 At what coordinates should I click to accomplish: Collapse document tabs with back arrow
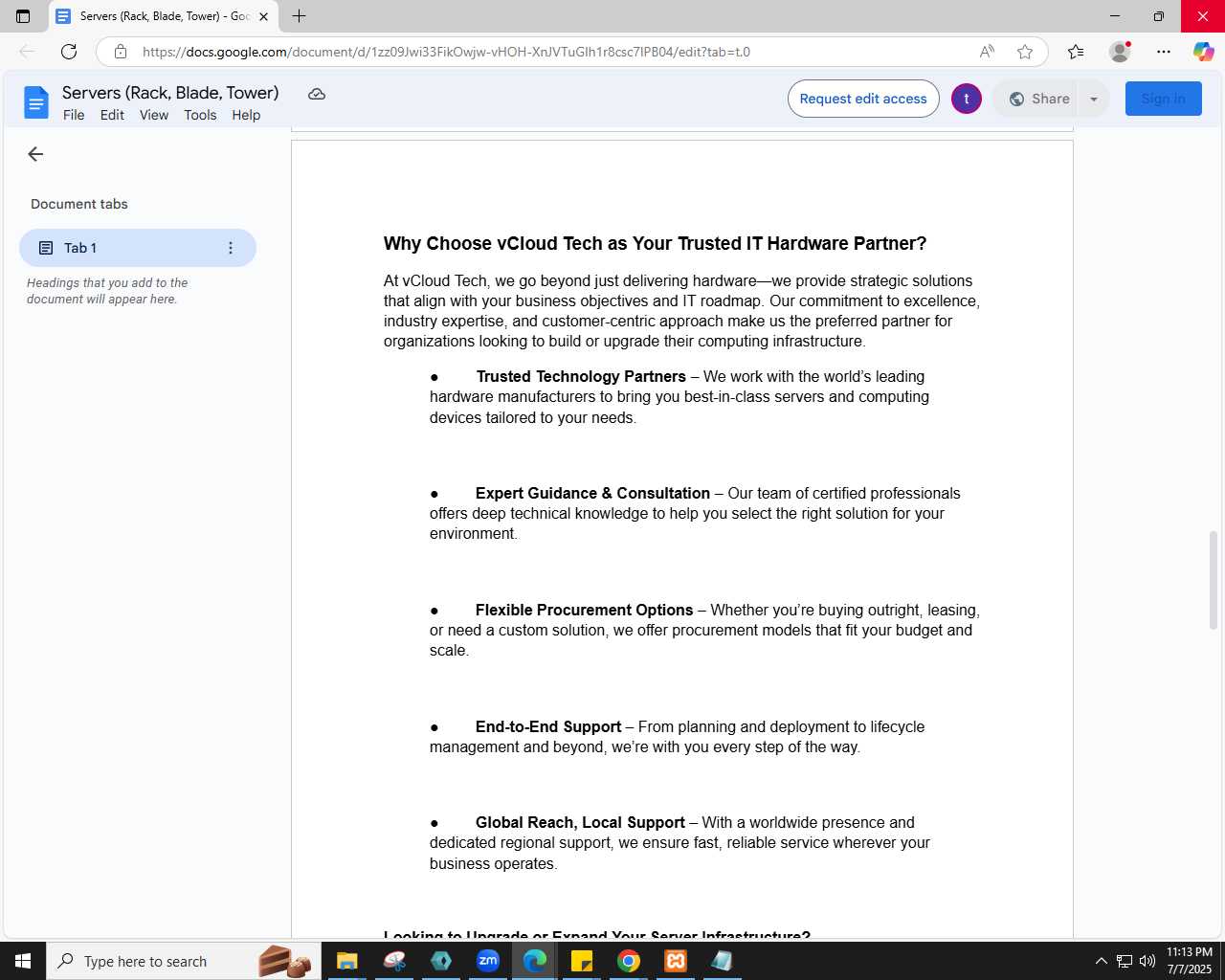point(35,154)
